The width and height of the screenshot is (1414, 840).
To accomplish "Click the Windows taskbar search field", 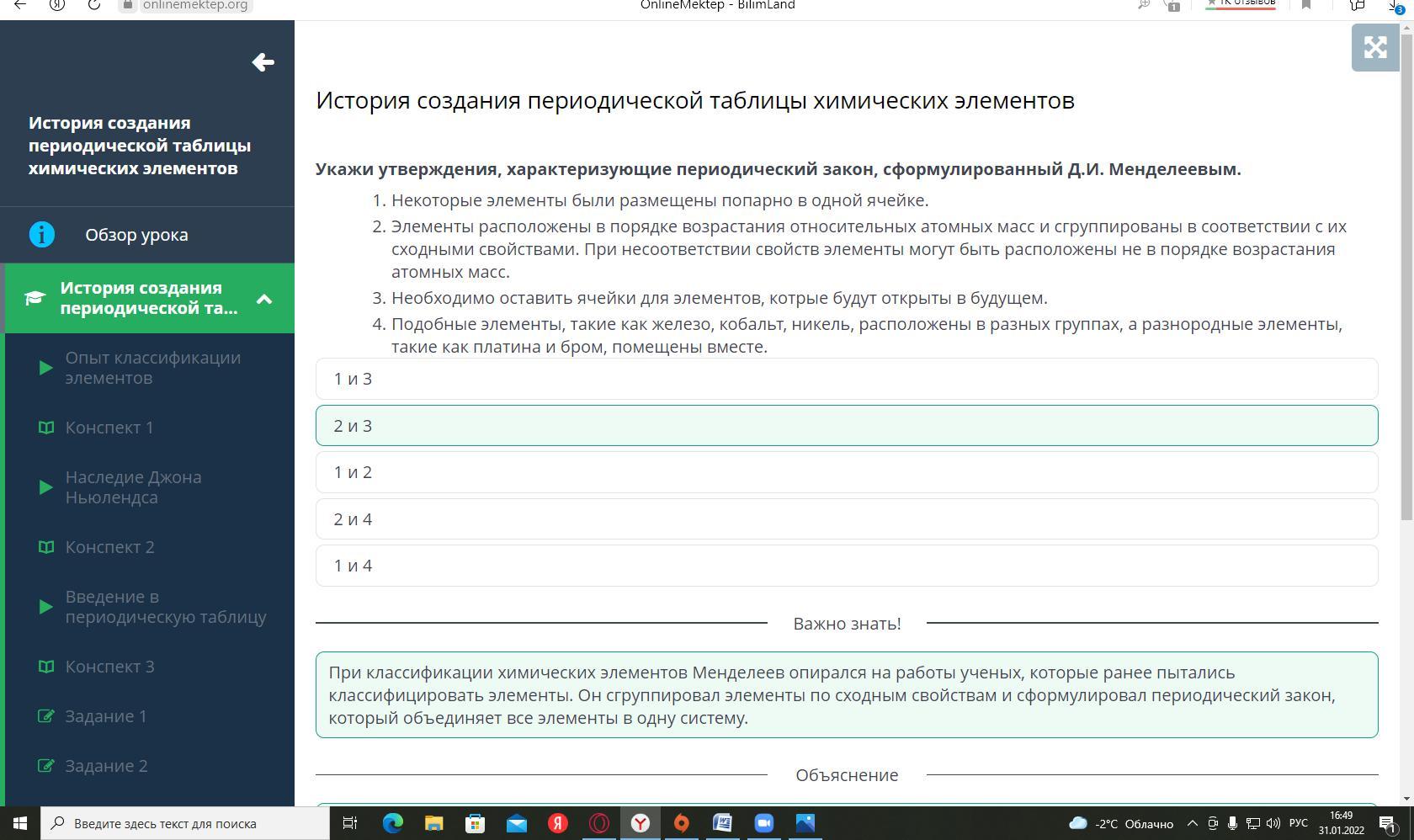I will 185,823.
